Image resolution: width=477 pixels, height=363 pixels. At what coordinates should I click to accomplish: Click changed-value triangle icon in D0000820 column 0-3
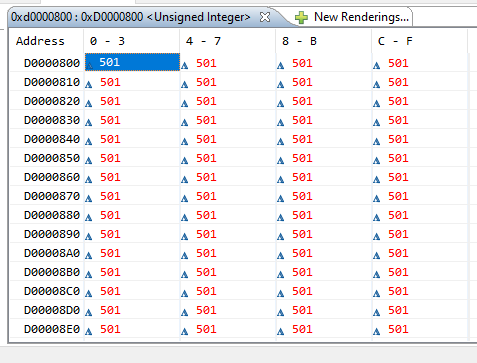click(x=89, y=104)
